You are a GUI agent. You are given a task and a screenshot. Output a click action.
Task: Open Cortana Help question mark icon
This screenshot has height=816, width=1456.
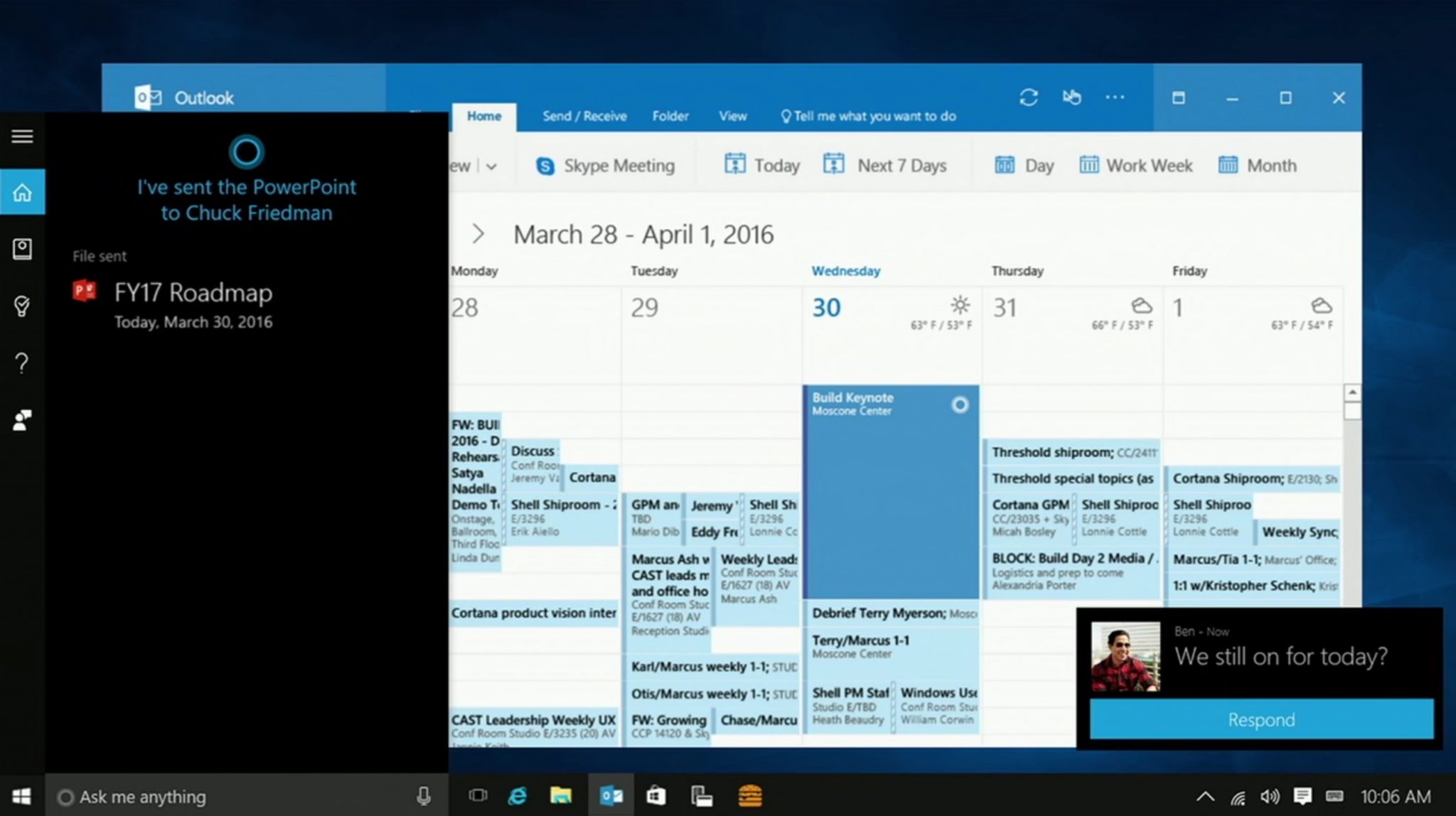coord(22,363)
